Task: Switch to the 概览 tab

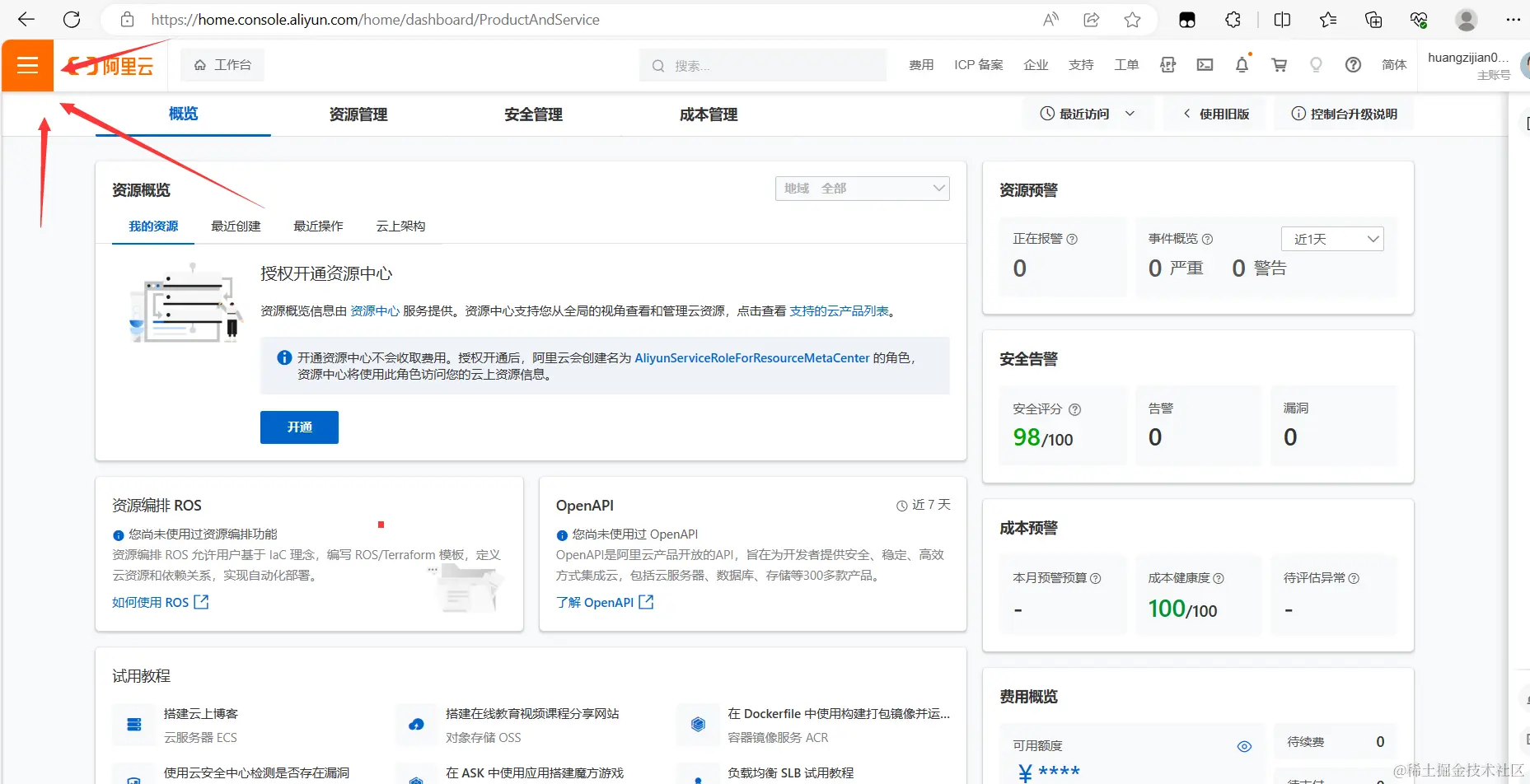Action: click(183, 114)
